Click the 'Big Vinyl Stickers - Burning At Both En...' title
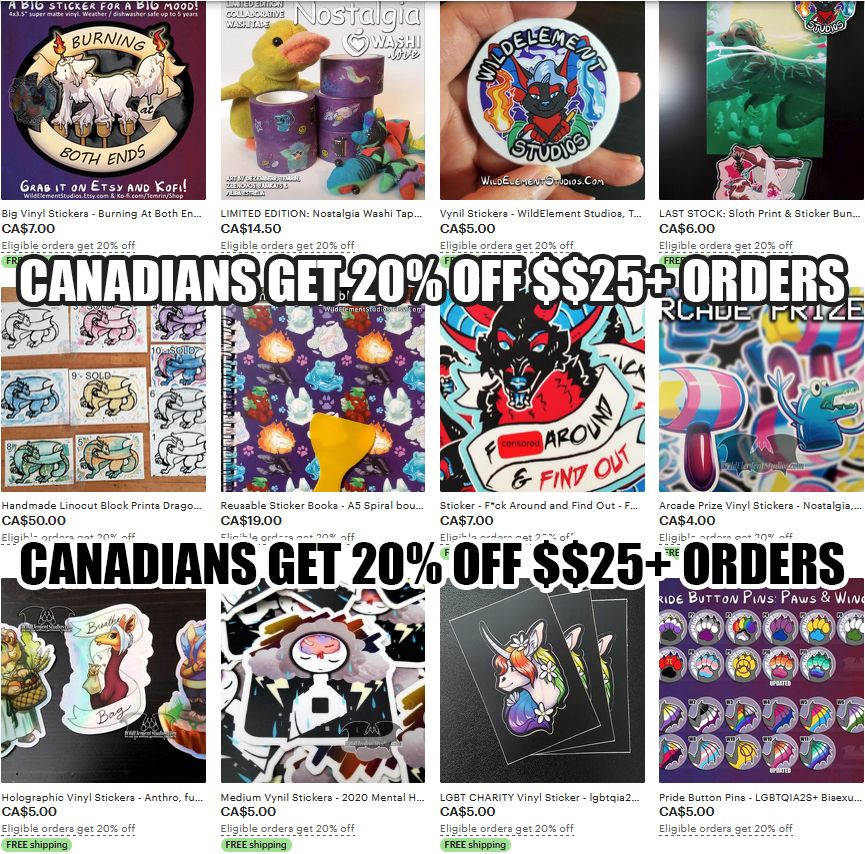The width and height of the screenshot is (865, 854). [x=102, y=214]
